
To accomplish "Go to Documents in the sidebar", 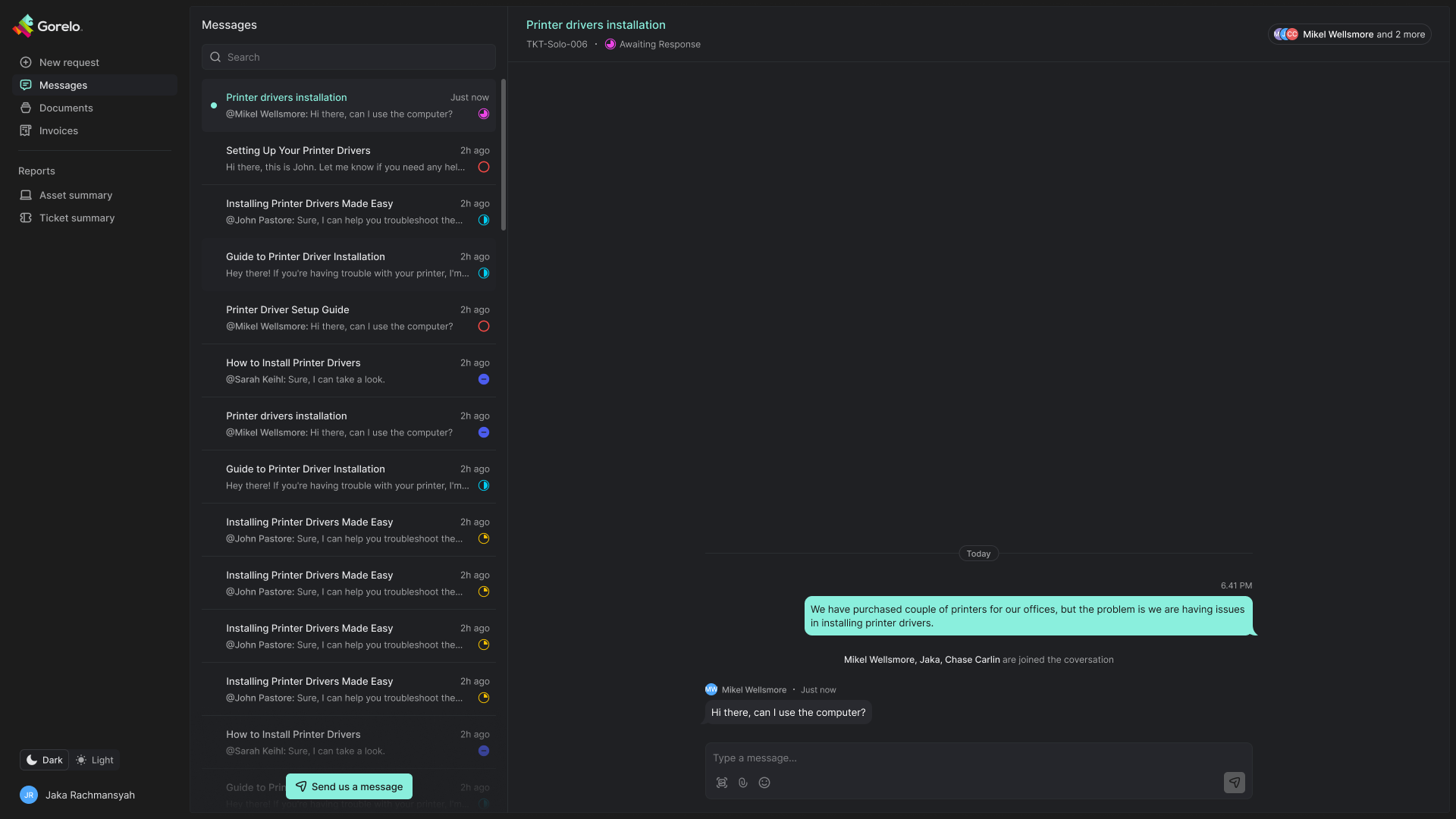I will pos(95,108).
